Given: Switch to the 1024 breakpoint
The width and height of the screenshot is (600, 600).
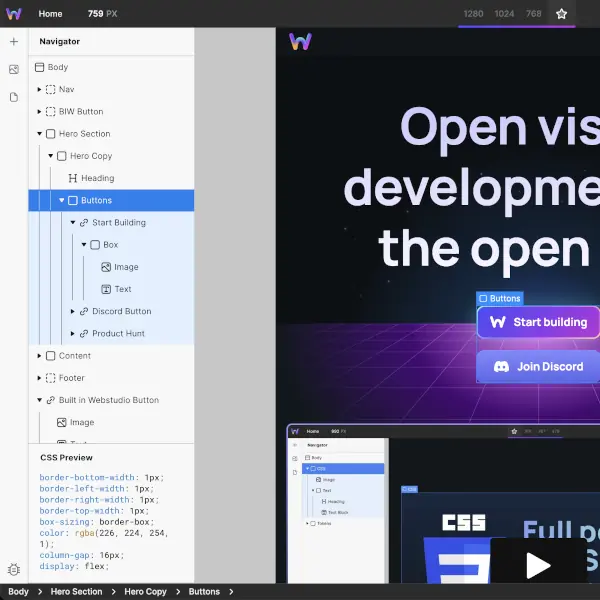Looking at the screenshot, I should 504,14.
